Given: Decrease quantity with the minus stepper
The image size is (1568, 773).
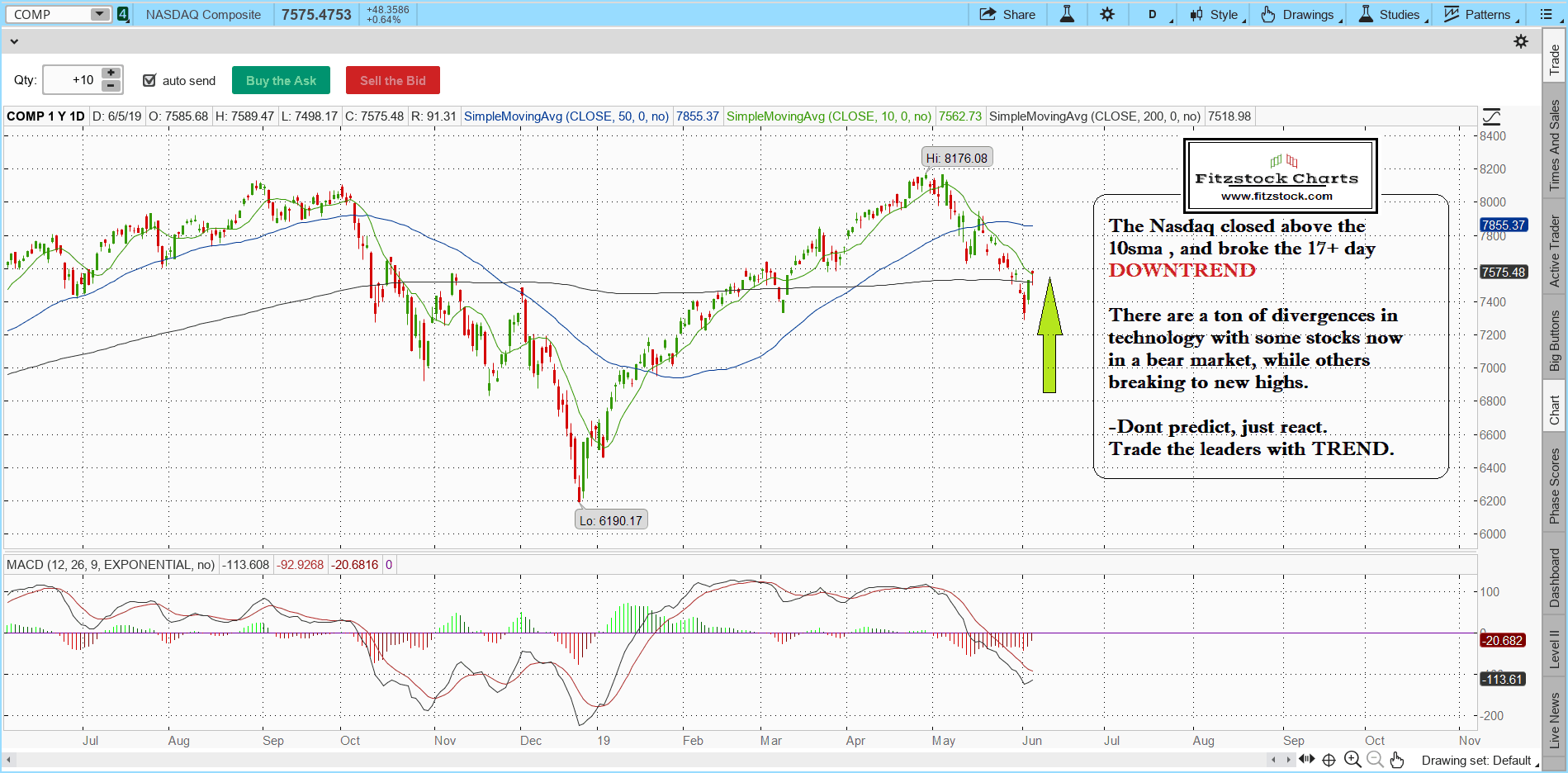Looking at the screenshot, I should tap(111, 86).
